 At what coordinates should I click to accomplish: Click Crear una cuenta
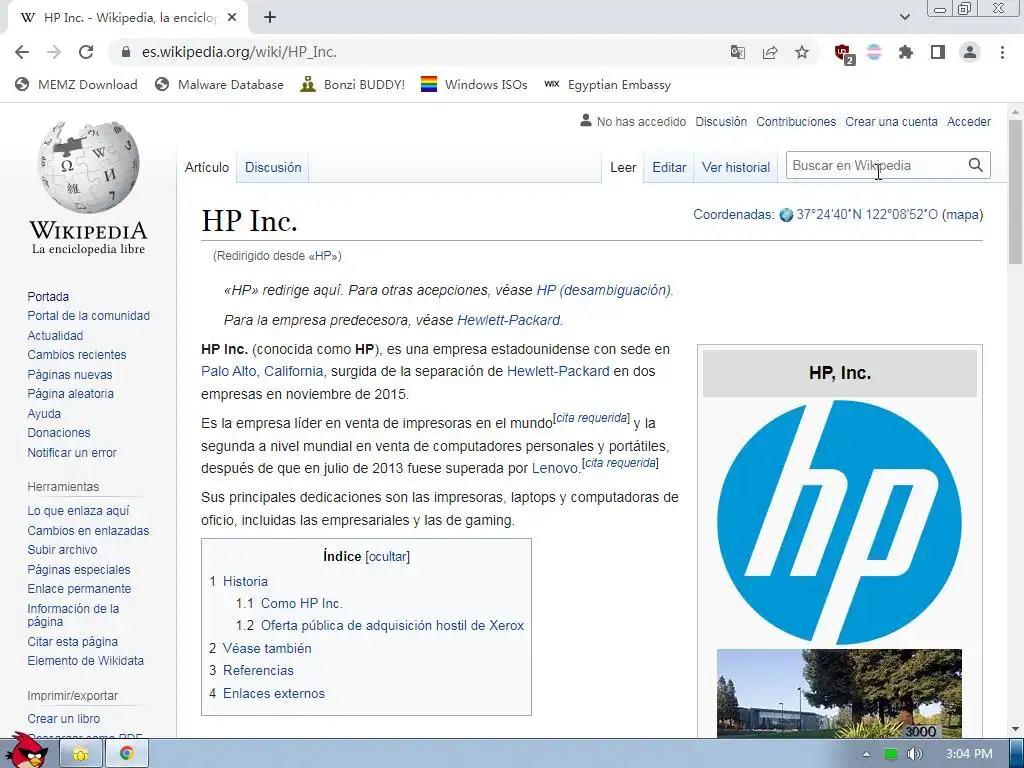pyautogui.click(x=891, y=121)
